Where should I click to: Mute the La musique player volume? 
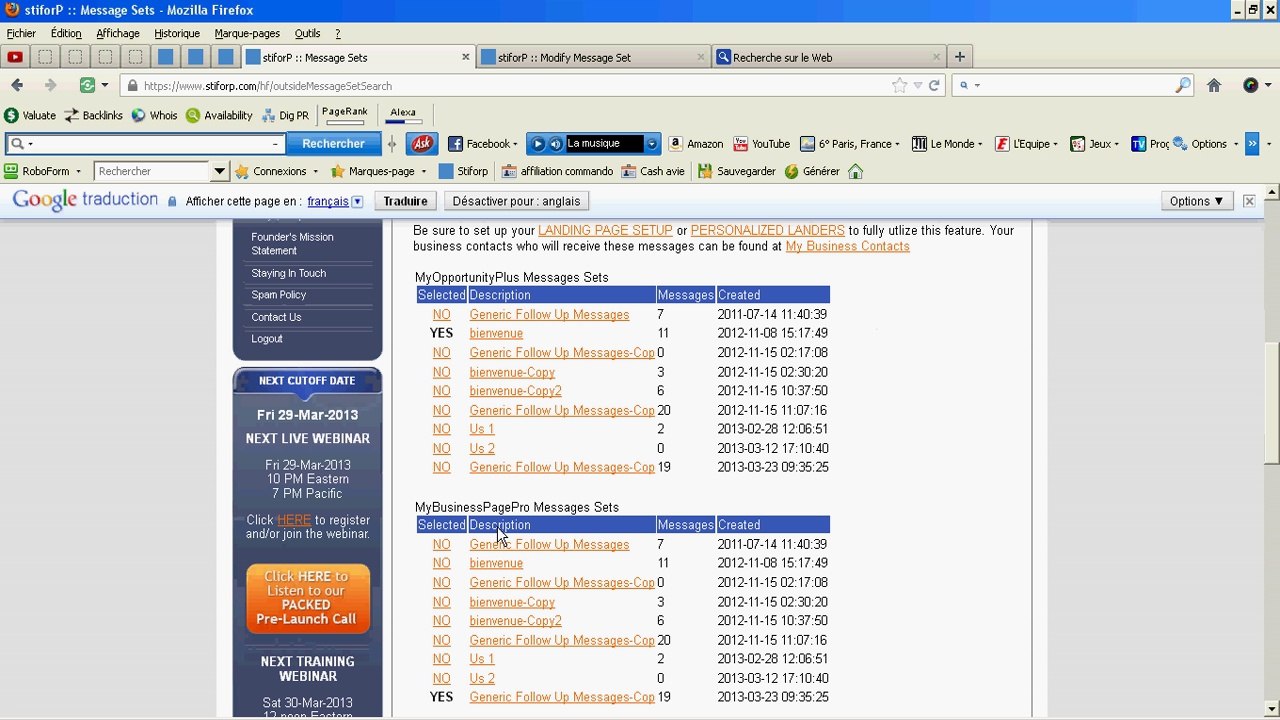click(x=555, y=144)
